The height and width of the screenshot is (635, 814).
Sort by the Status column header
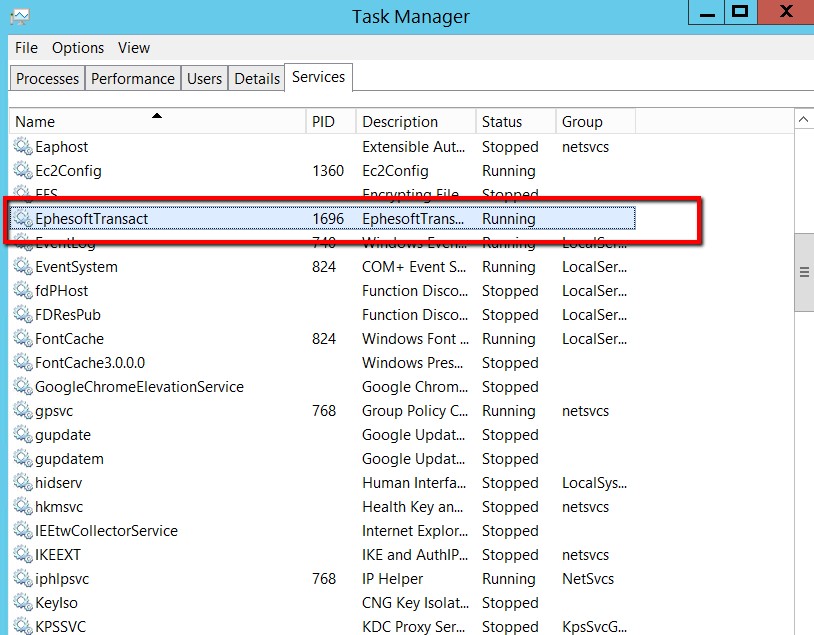[x=516, y=121]
